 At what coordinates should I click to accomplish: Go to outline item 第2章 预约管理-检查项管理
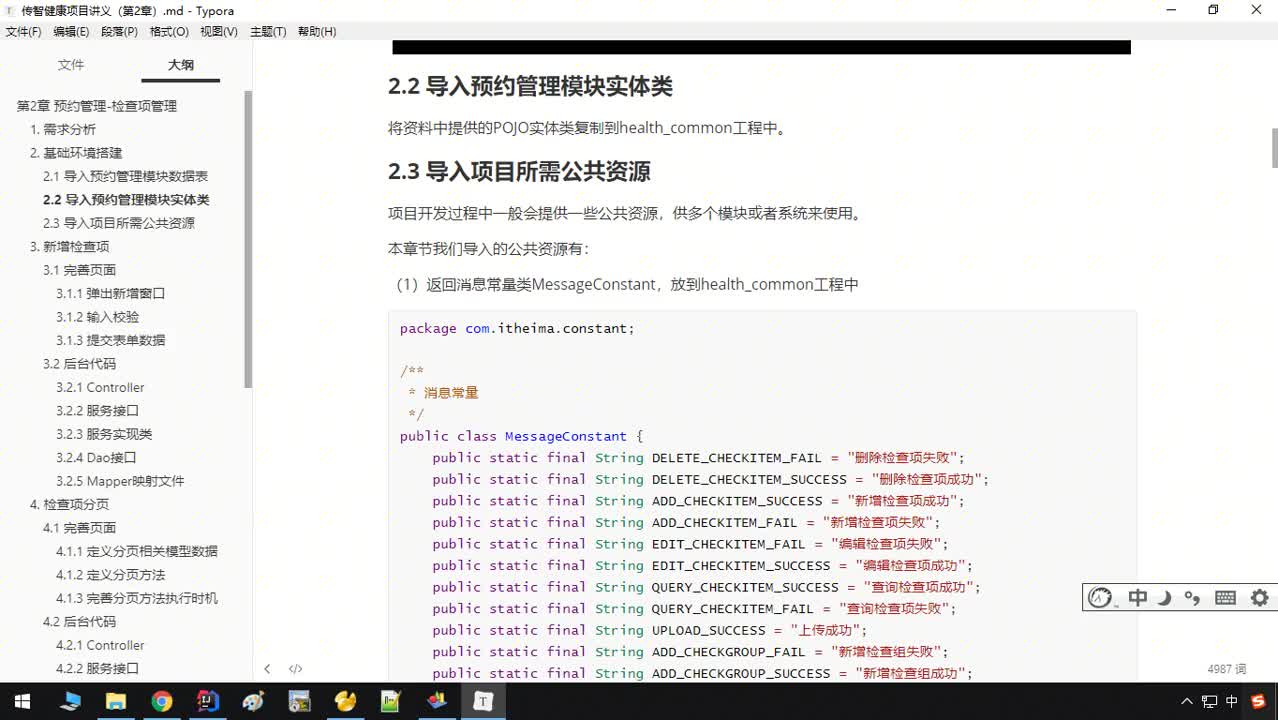97,106
